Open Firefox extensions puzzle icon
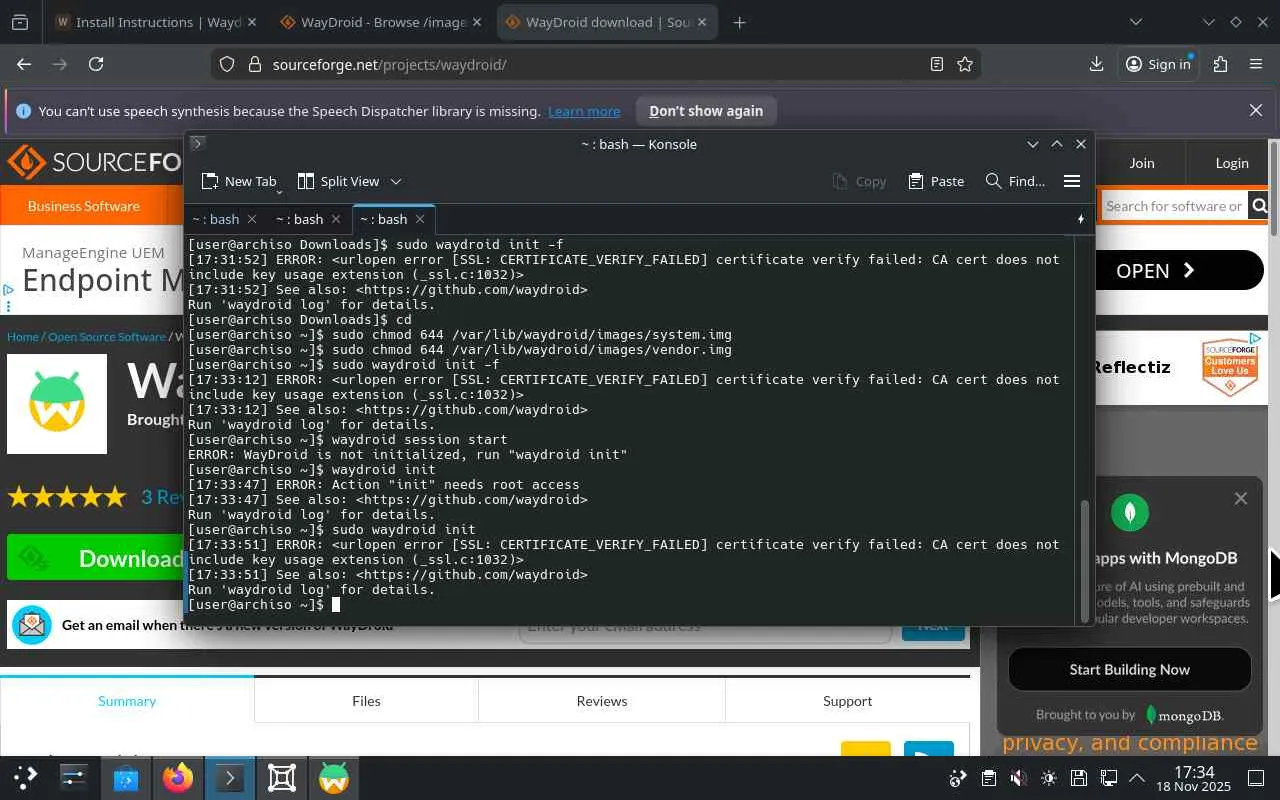This screenshot has height=800, width=1280. pos(1220,64)
